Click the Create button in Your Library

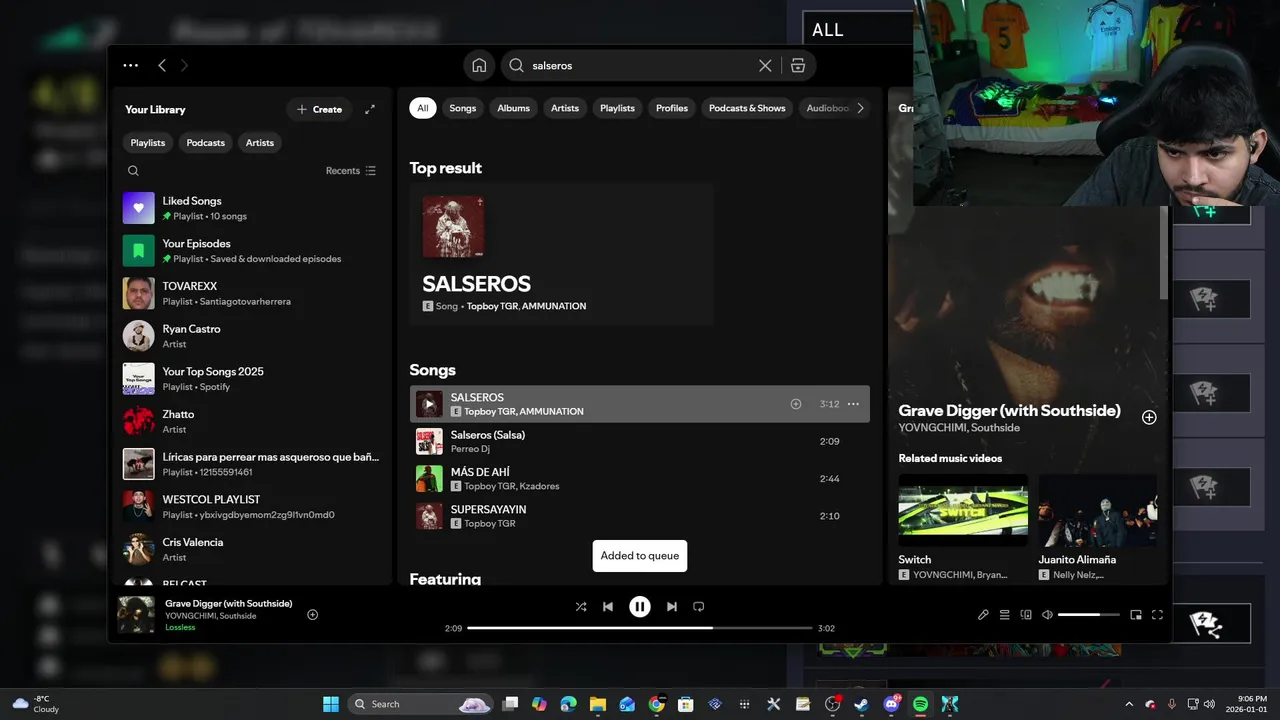coord(320,109)
